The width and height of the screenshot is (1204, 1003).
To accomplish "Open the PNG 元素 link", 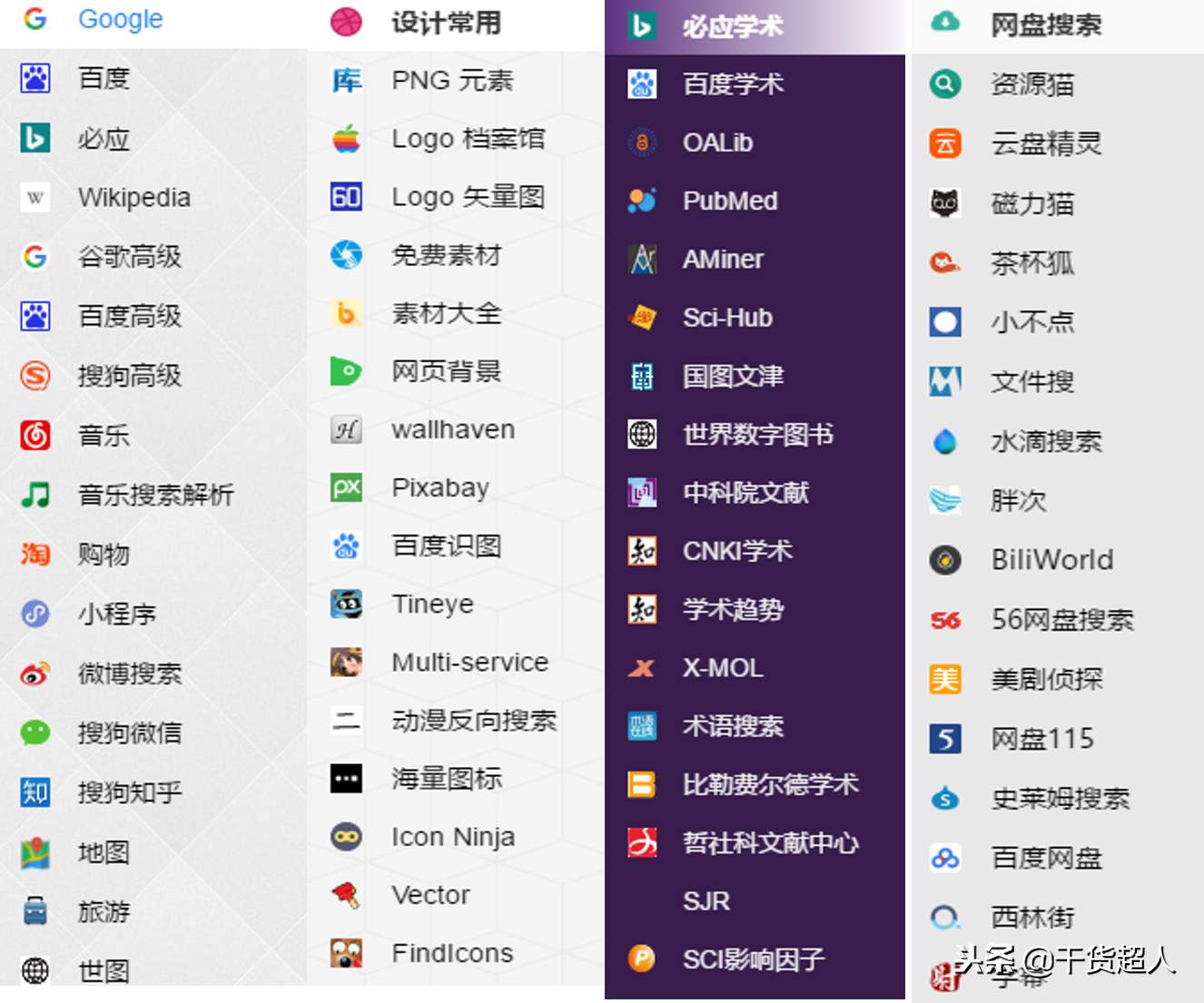I will (452, 81).
